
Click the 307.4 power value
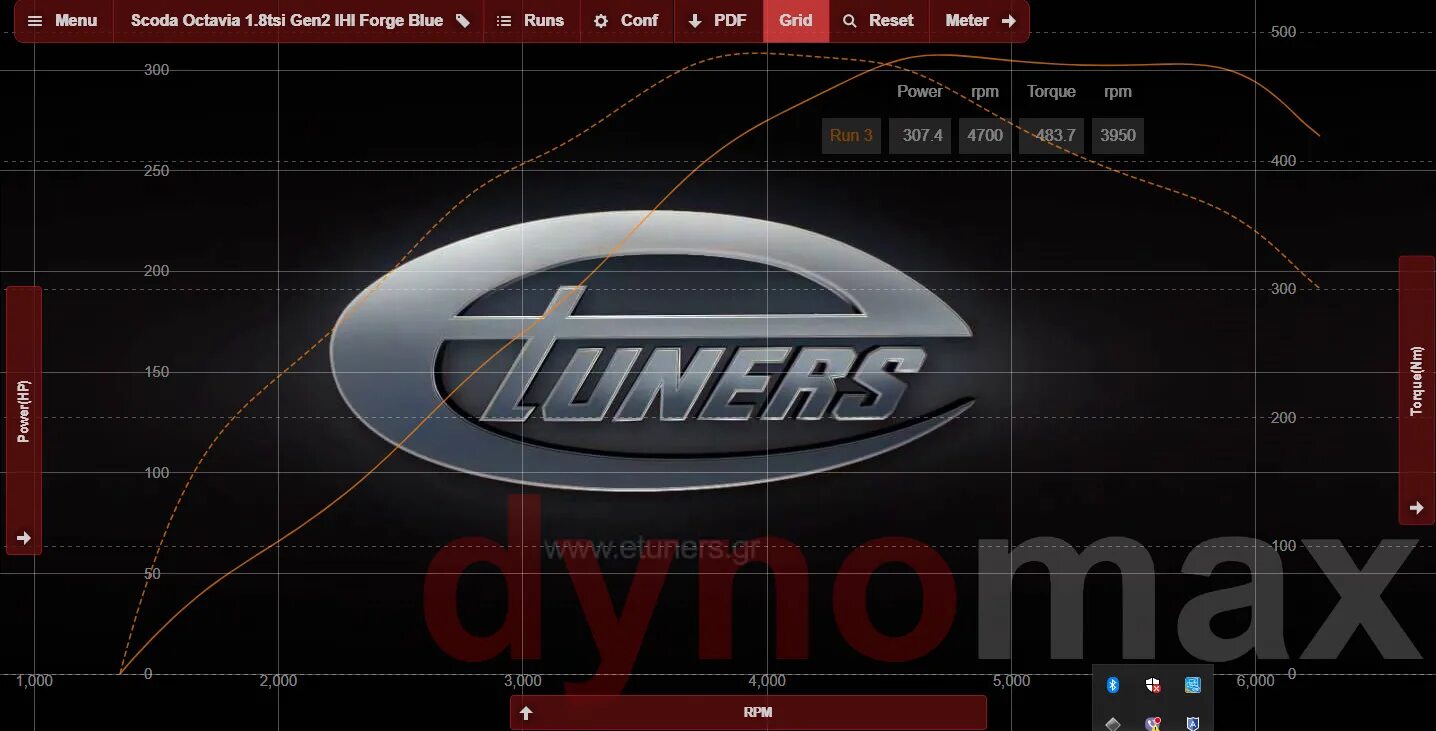920,135
